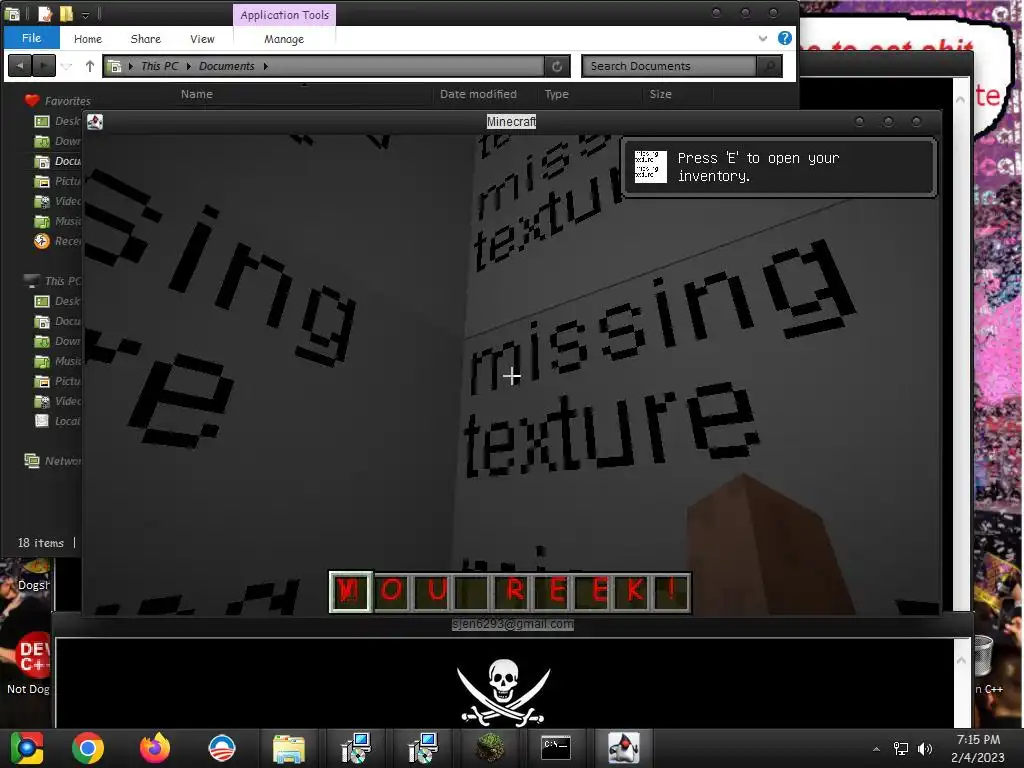The image size is (1024, 768).
Task: Open the volume control in the tray
Action: pyautogui.click(x=925, y=749)
